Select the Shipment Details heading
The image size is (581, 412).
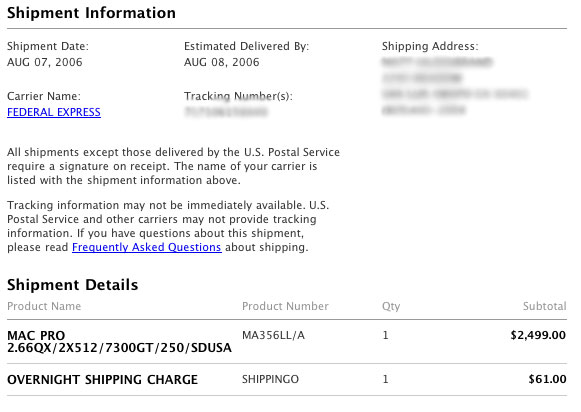pos(73,285)
